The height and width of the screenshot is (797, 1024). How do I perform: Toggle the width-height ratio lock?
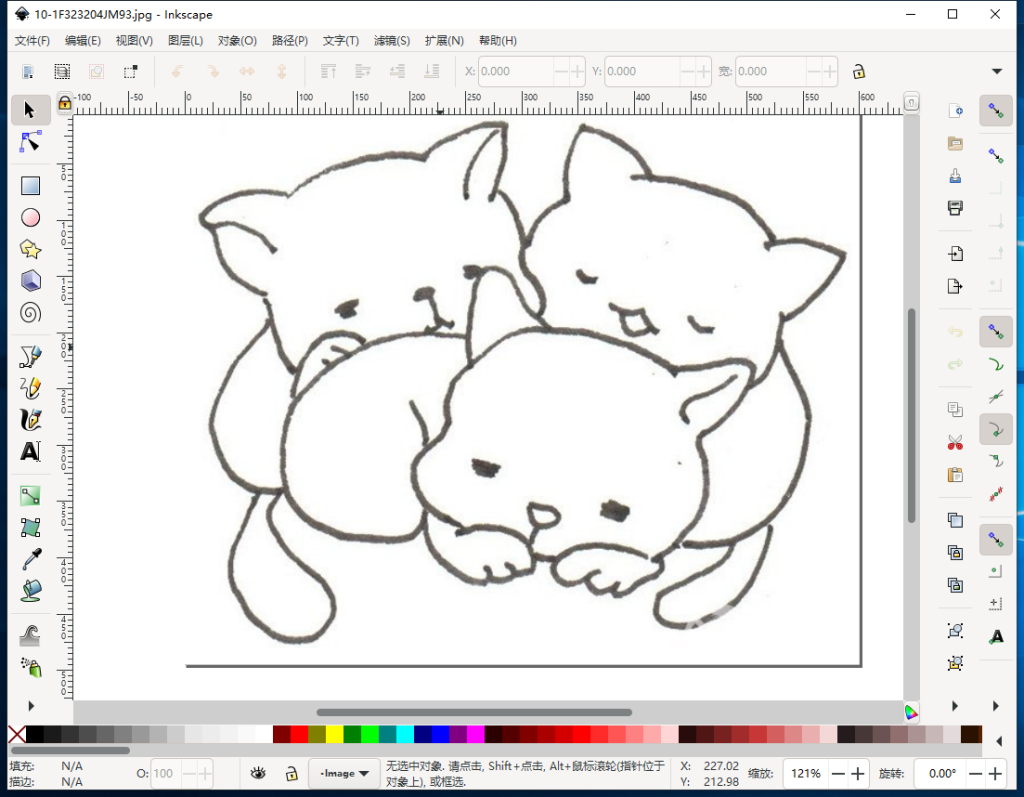858,71
